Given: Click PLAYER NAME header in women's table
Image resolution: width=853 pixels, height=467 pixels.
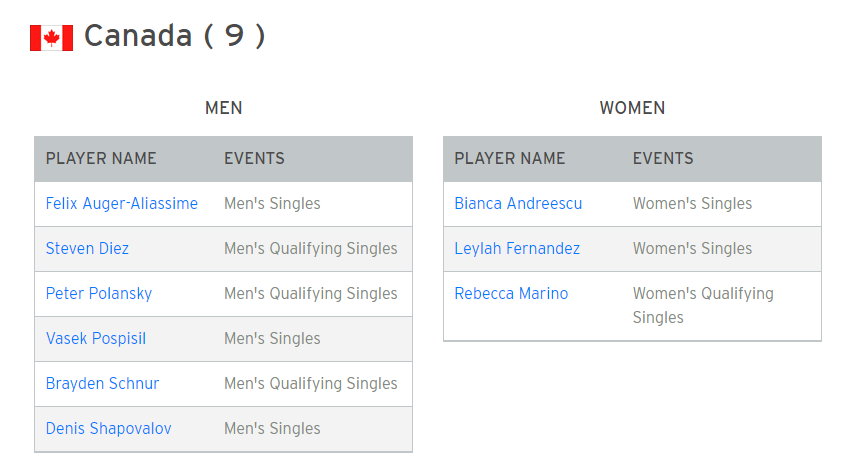Looking at the screenshot, I should point(510,158).
